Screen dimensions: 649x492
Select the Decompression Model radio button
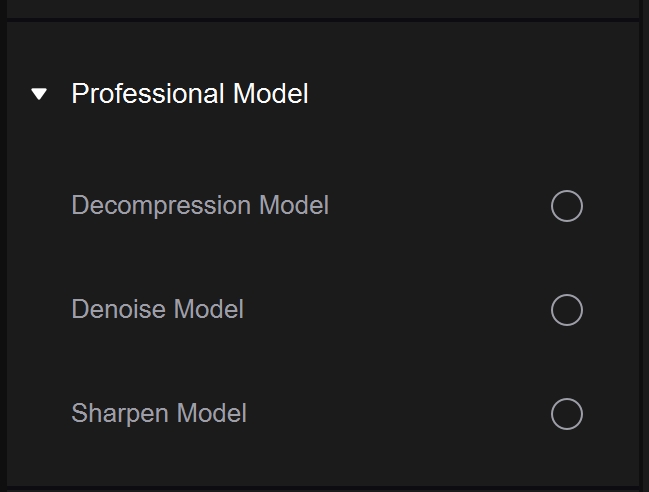566,206
